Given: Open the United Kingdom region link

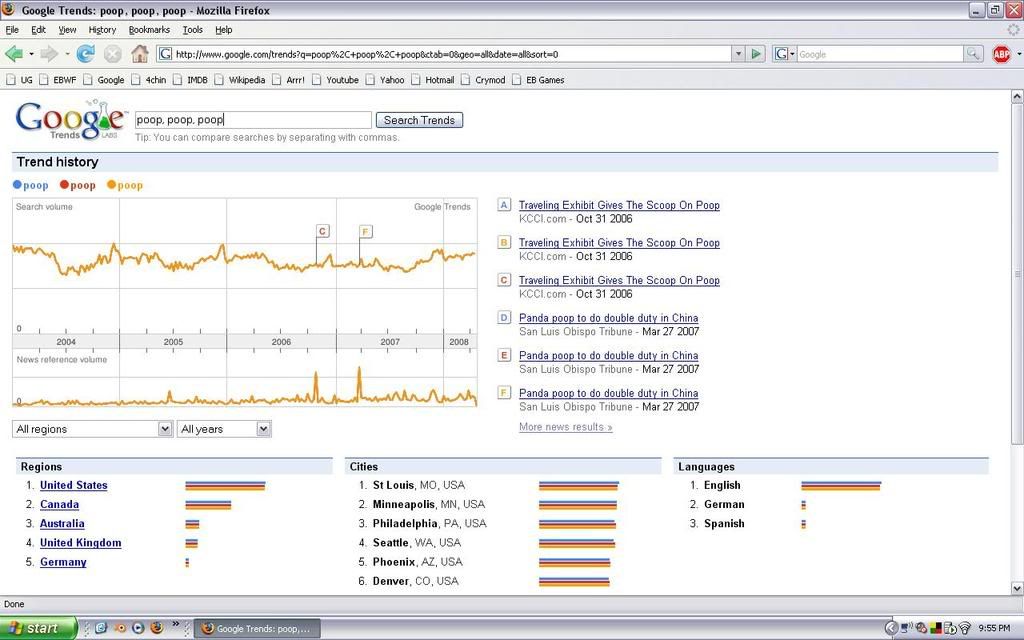Looking at the screenshot, I should click(x=80, y=543).
